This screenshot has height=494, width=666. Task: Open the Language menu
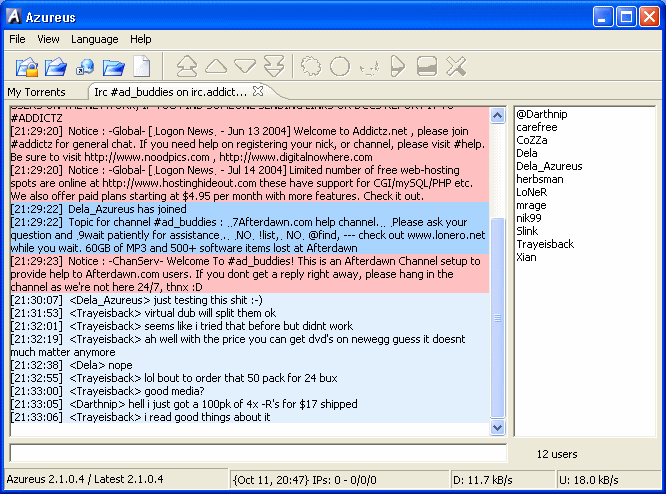pyautogui.click(x=95, y=39)
